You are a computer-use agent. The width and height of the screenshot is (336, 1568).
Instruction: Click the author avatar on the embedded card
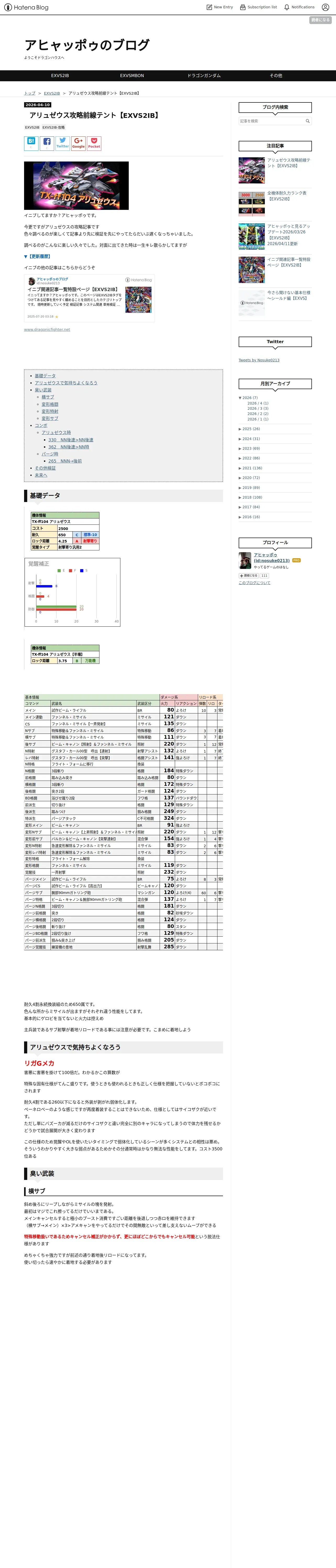(31, 281)
